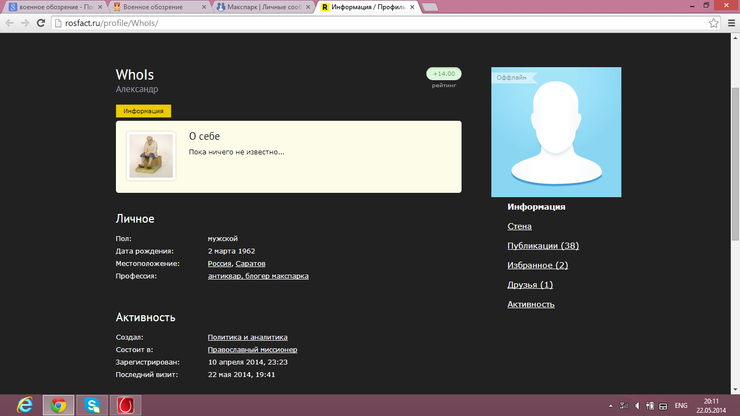Image resolution: width=740 pixels, height=416 pixels.
Task: Click the Оффлайн status ribbon
Action: [513, 77]
